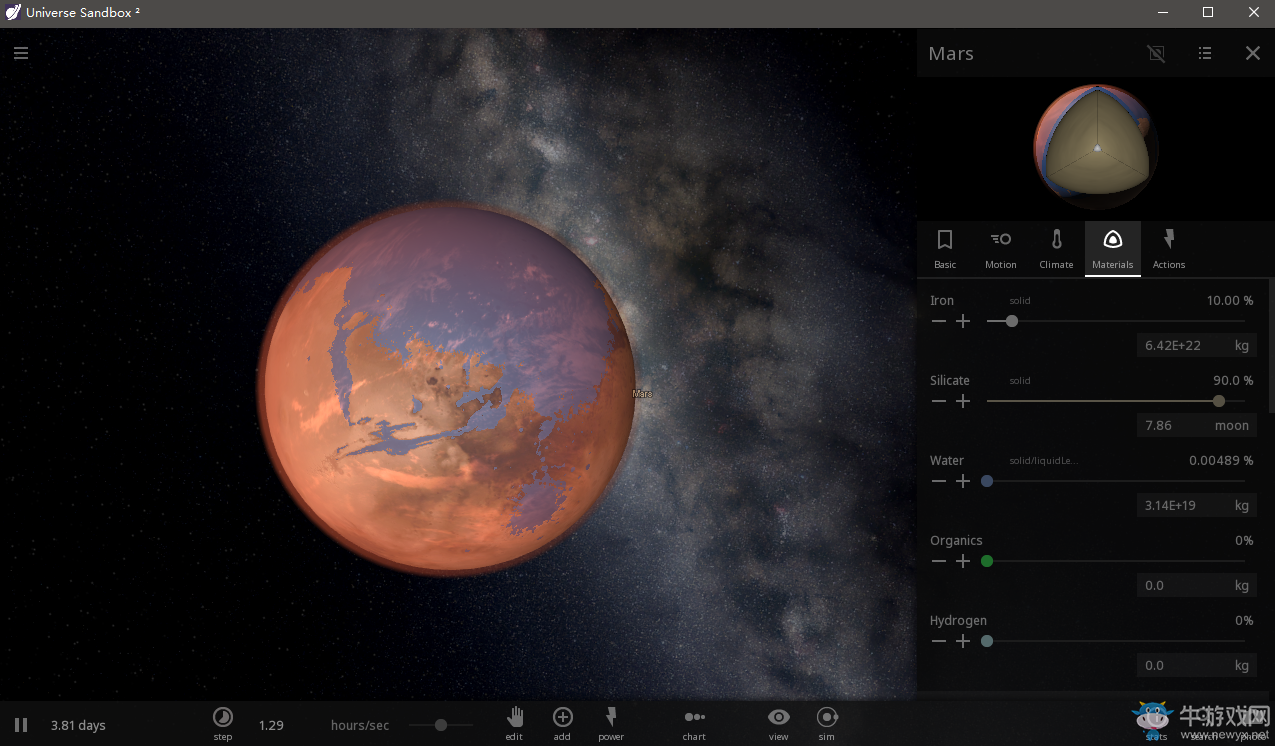Screen dimensions: 1275x746
Task: Increase Organics with plus button
Action: [963, 561]
